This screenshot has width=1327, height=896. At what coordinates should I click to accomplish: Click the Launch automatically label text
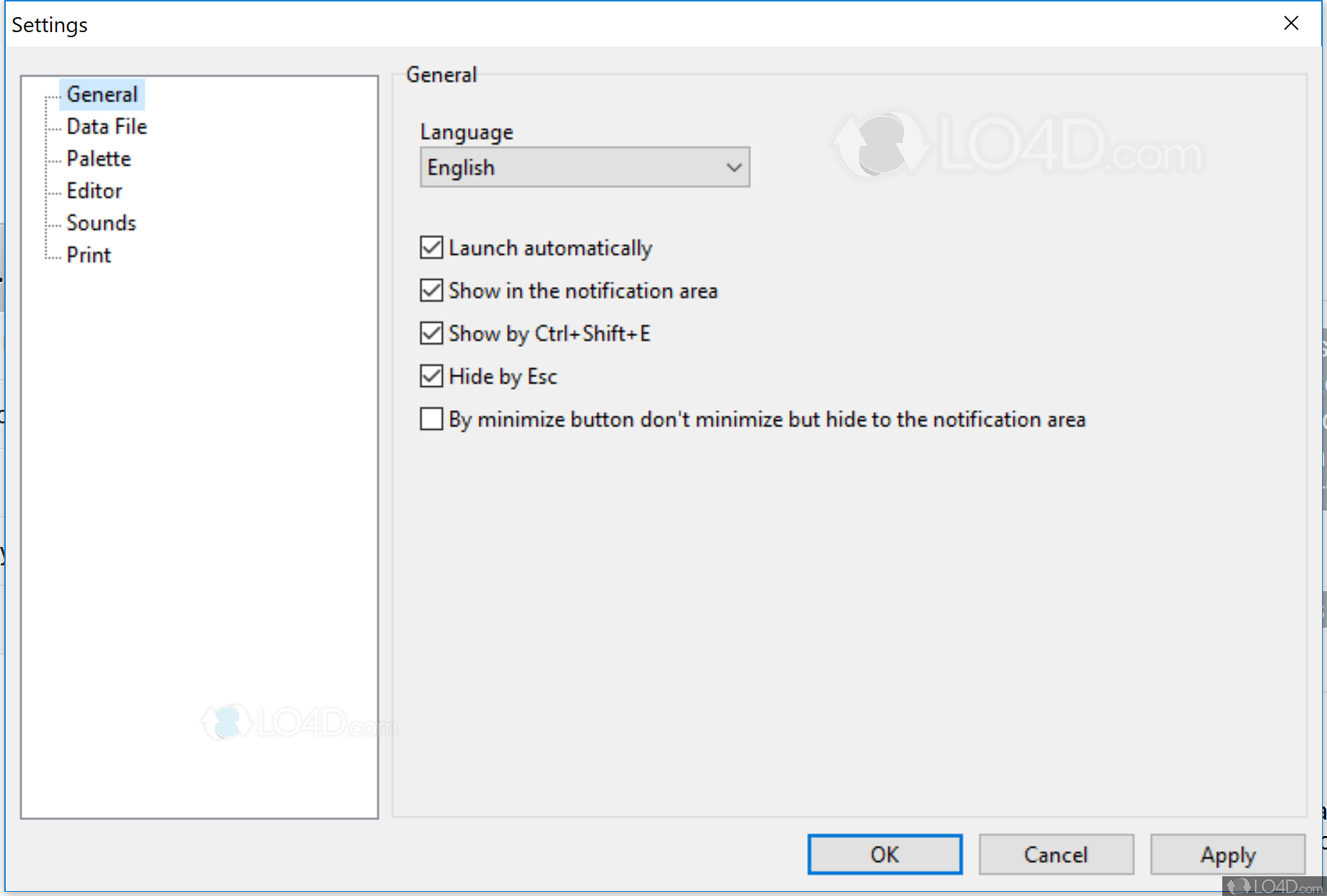tap(550, 248)
